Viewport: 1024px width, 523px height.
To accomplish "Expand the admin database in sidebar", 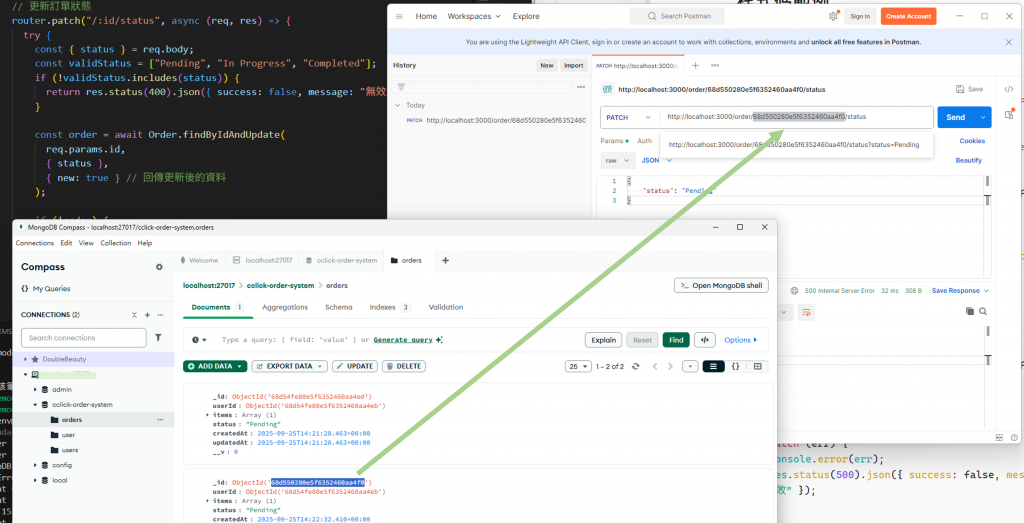I will click(36, 389).
